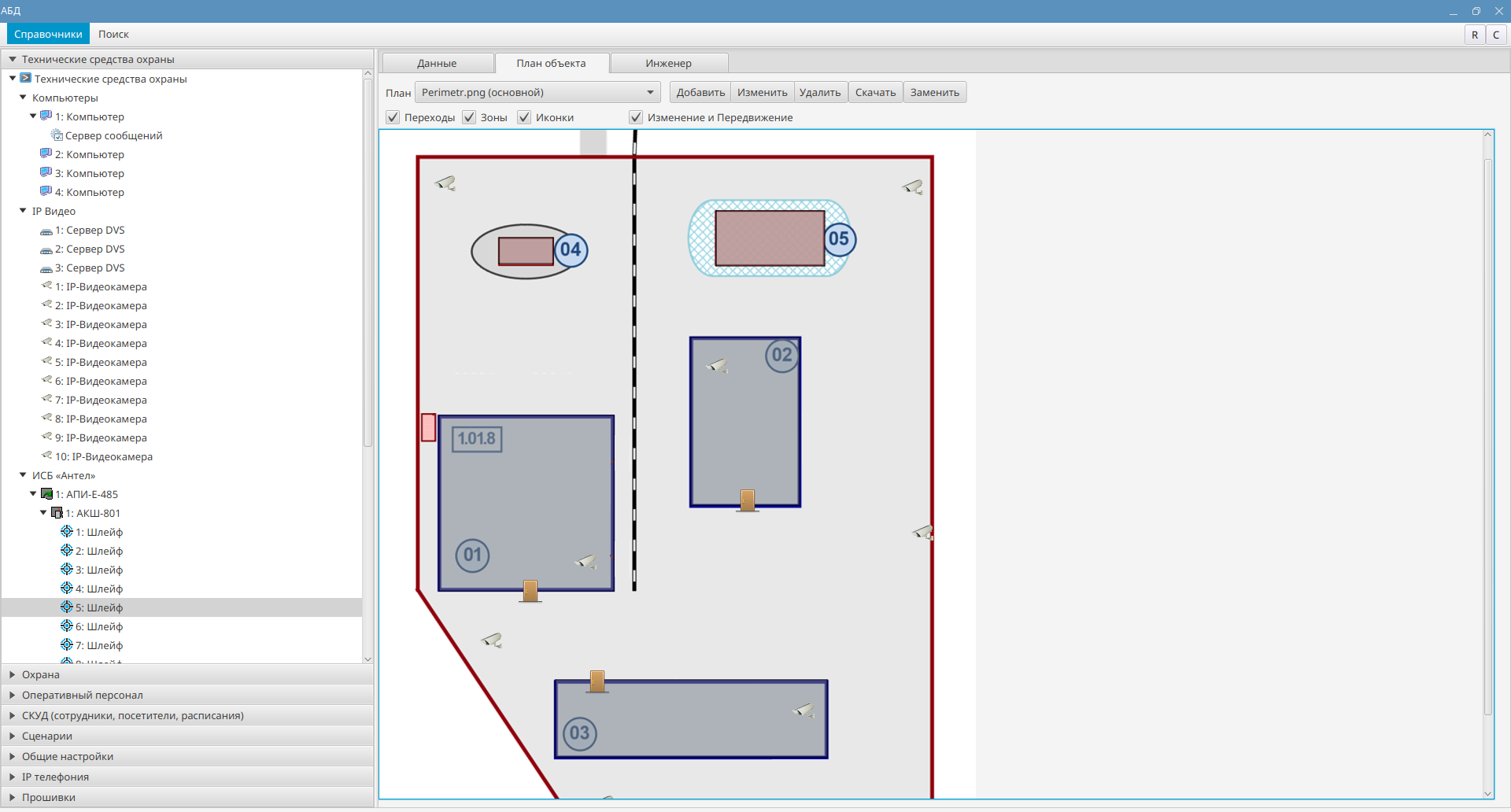This screenshot has height=812, width=1511.
Task: Select the red sensor rectangle on left wall
Action: pyautogui.click(x=428, y=427)
